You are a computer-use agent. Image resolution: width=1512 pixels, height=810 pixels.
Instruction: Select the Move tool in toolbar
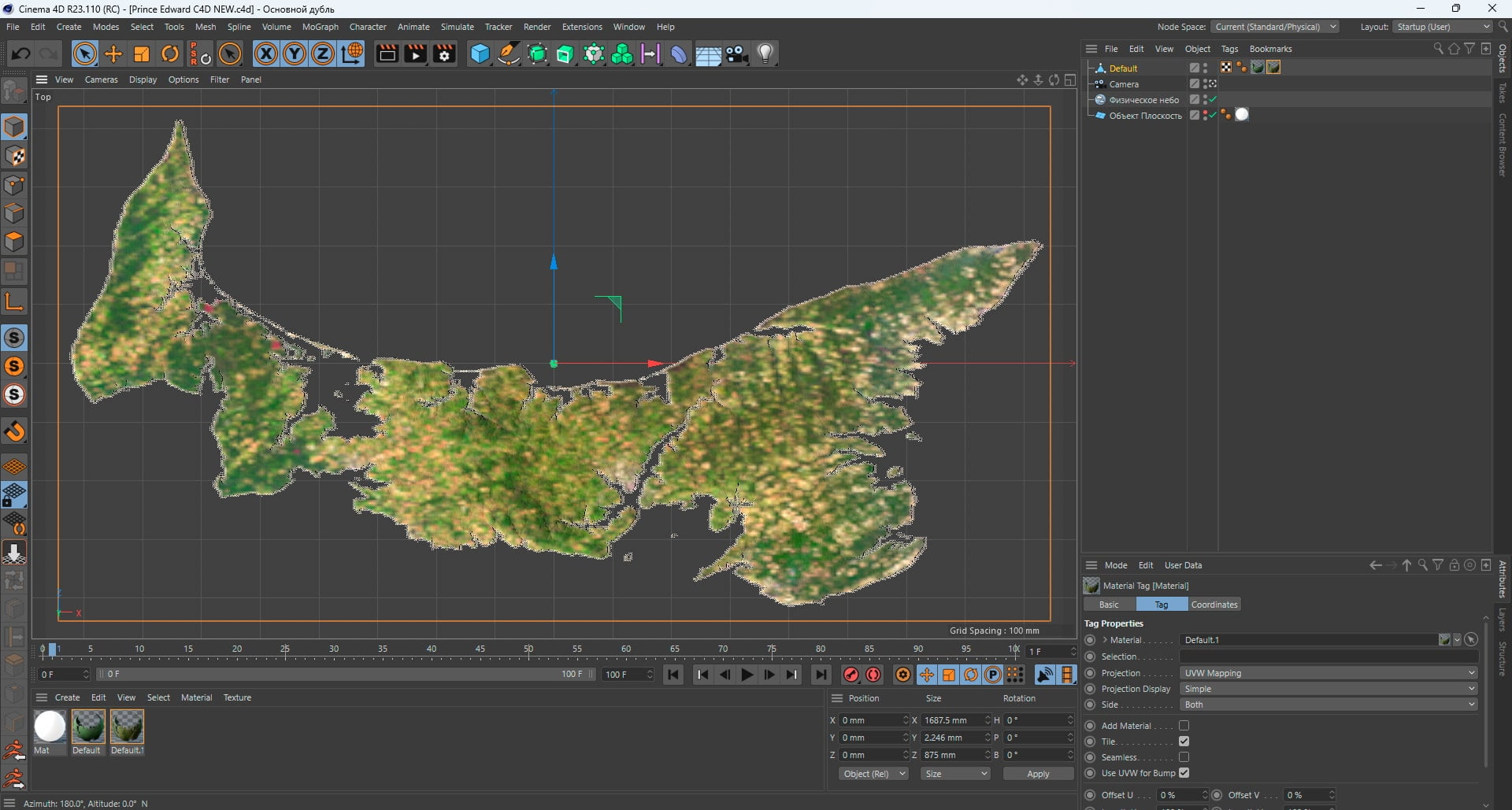pos(113,54)
